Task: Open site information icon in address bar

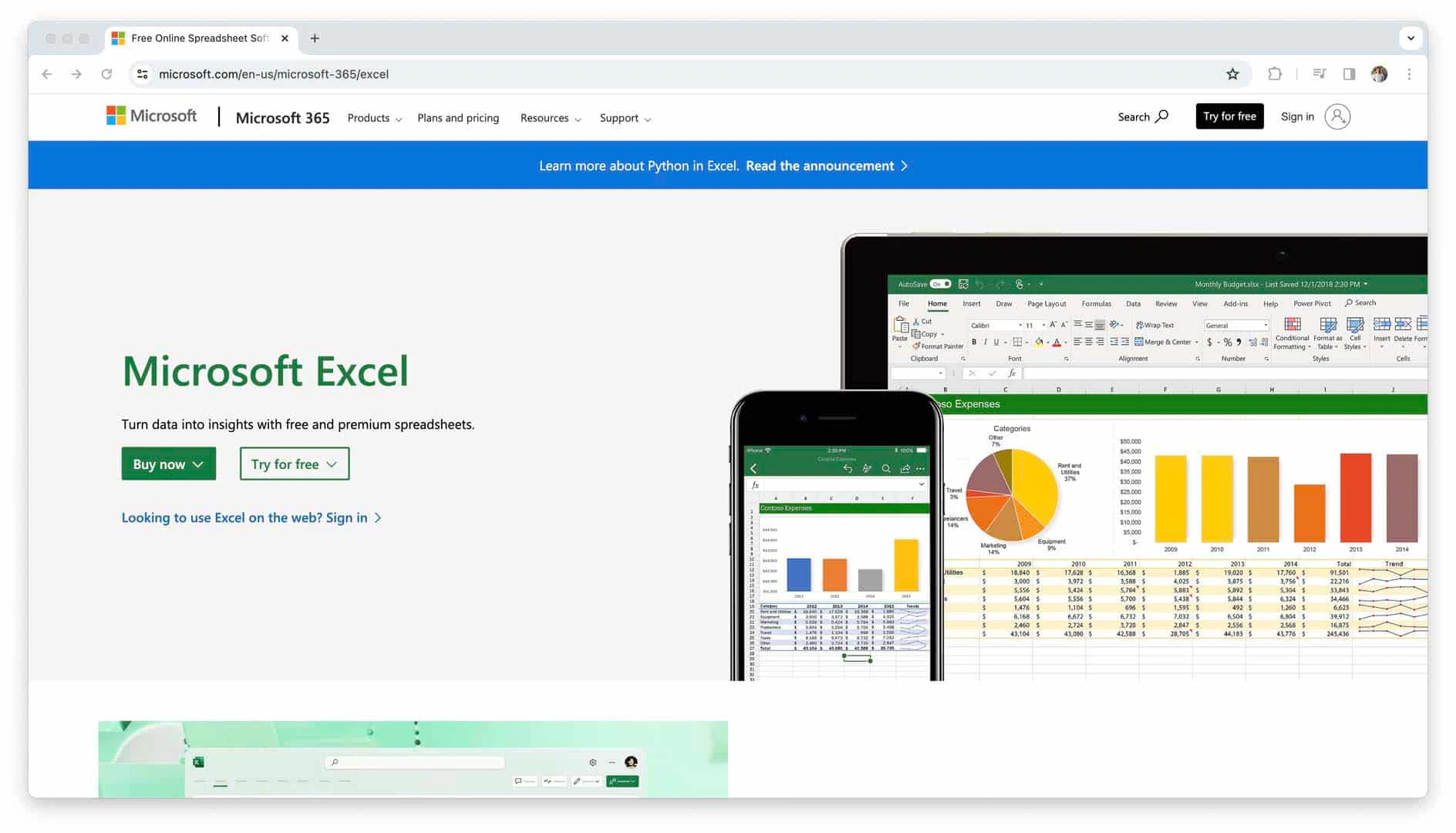Action: click(143, 74)
